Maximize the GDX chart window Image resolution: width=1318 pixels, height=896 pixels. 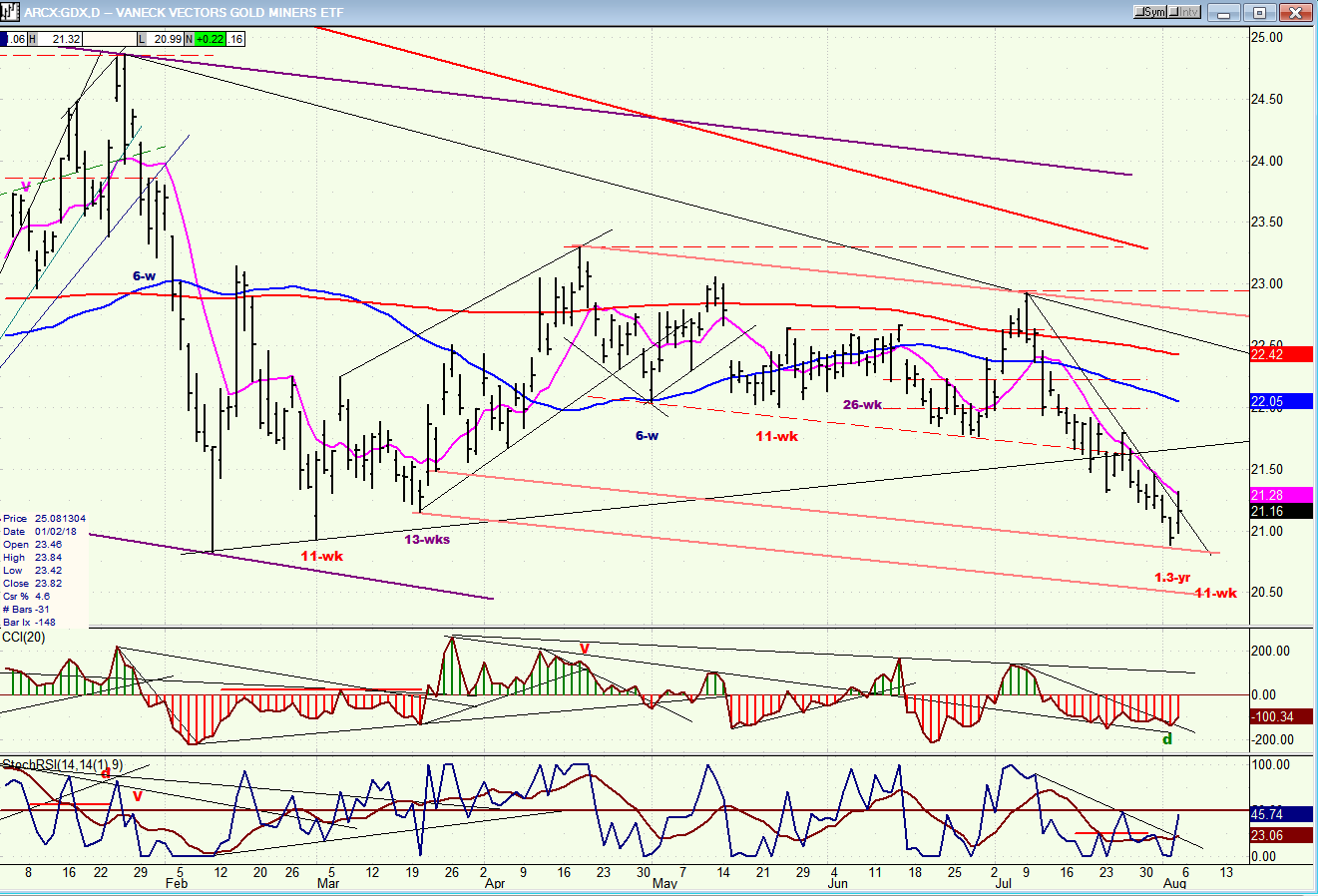(x=1259, y=12)
